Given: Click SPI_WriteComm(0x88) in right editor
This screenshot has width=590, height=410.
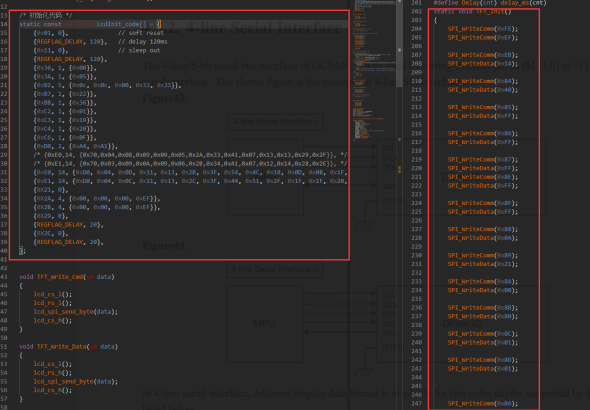Looking at the screenshot, I should [483, 229].
